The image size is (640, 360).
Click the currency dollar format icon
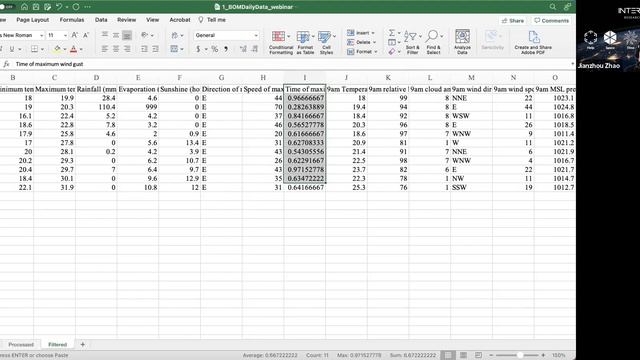198,49
